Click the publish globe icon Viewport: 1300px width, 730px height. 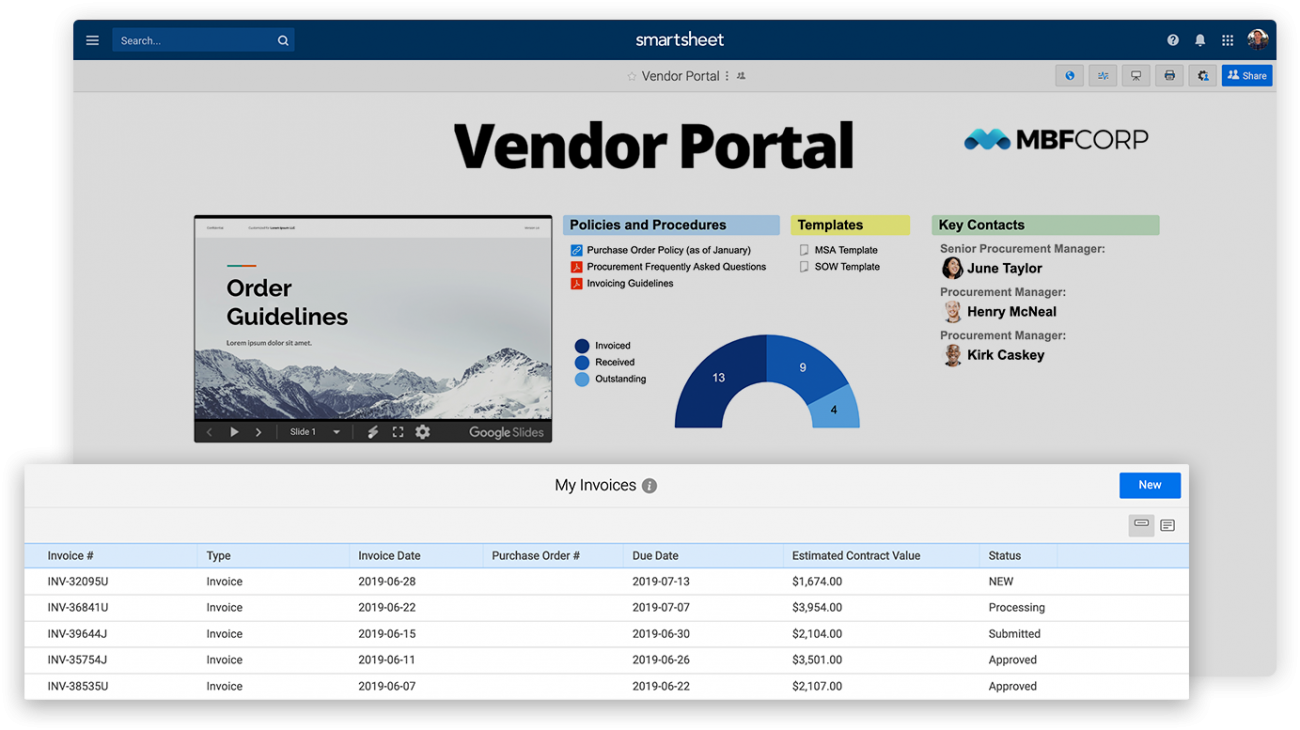[1069, 76]
